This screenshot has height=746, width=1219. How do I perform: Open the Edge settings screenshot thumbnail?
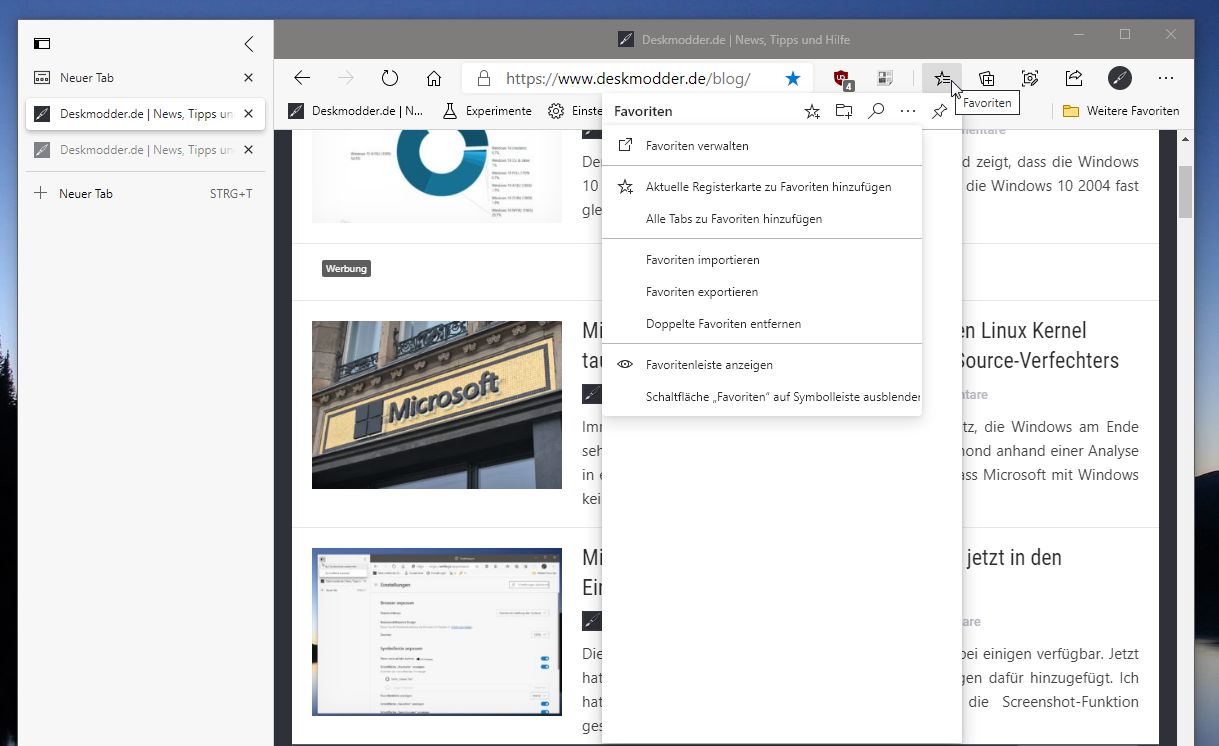(437, 632)
